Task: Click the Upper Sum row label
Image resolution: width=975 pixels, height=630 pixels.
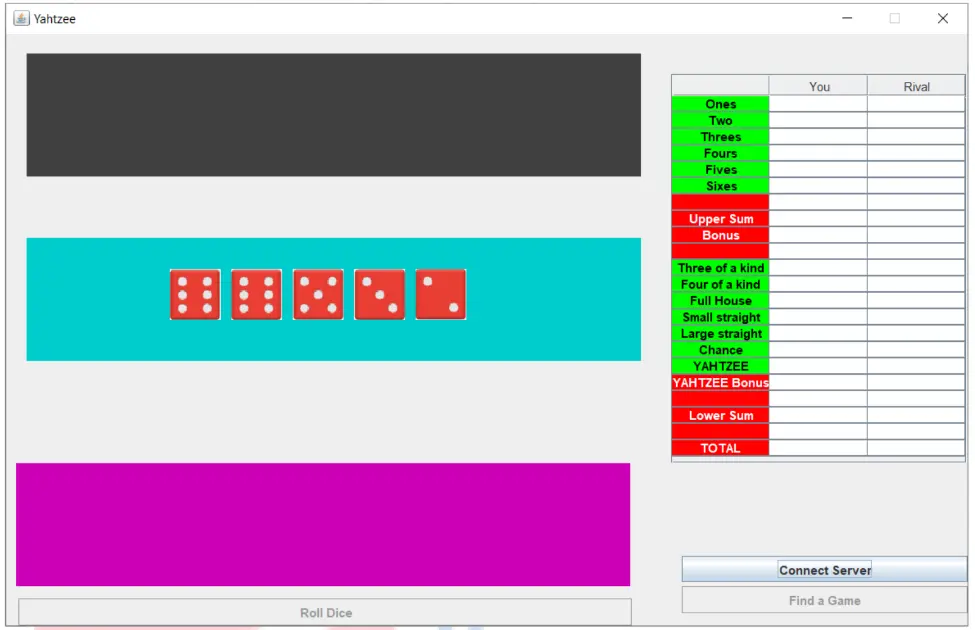Action: pos(721,218)
